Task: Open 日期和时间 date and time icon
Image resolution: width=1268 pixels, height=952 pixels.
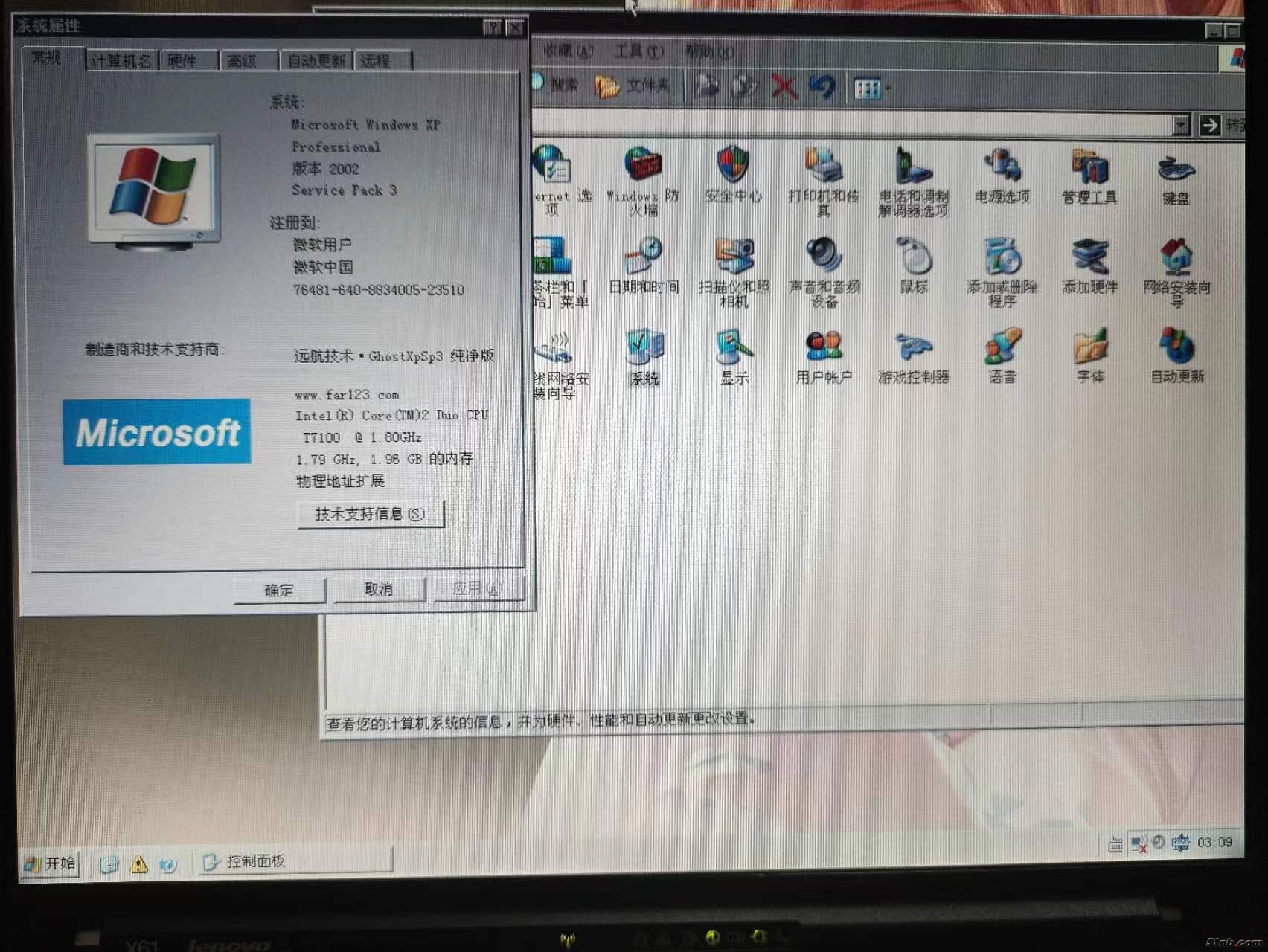Action: pyautogui.click(x=644, y=265)
